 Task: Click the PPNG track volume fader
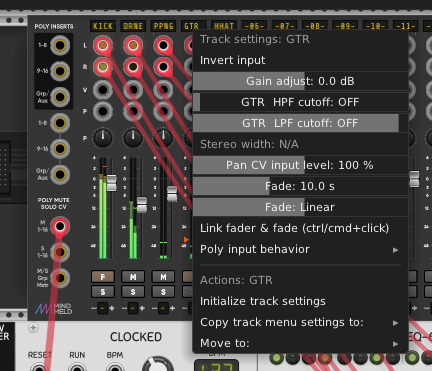(x=172, y=194)
